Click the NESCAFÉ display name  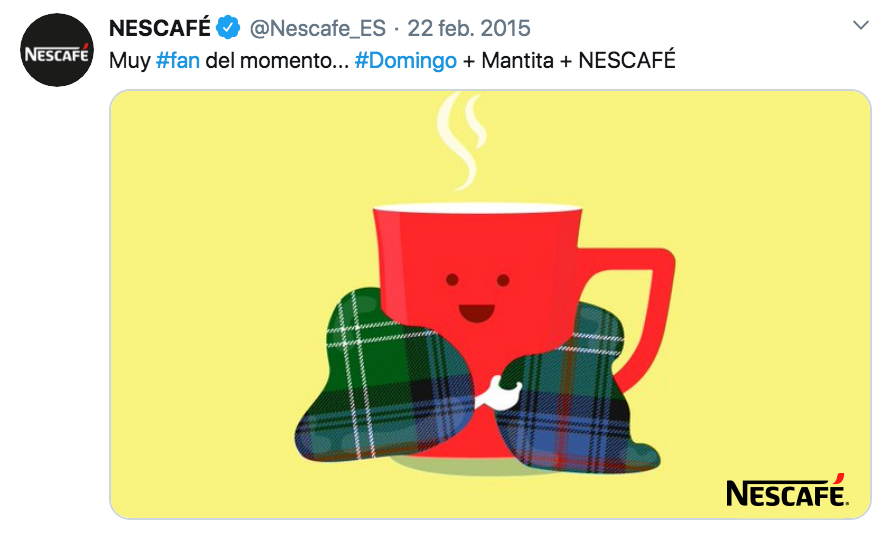click(159, 28)
